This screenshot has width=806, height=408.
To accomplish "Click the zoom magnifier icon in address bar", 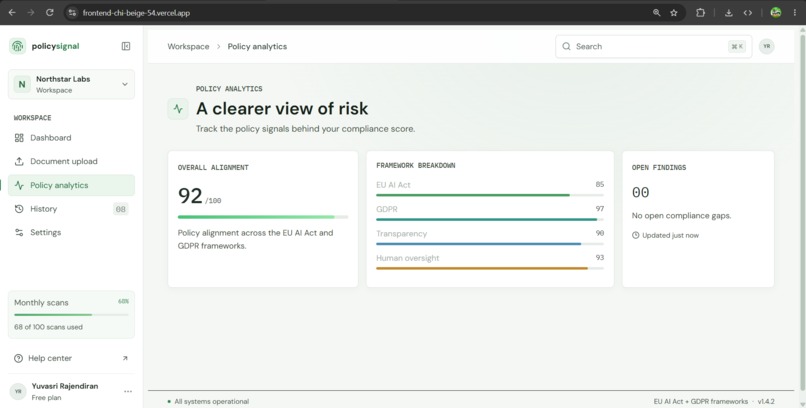I will 656,13.
